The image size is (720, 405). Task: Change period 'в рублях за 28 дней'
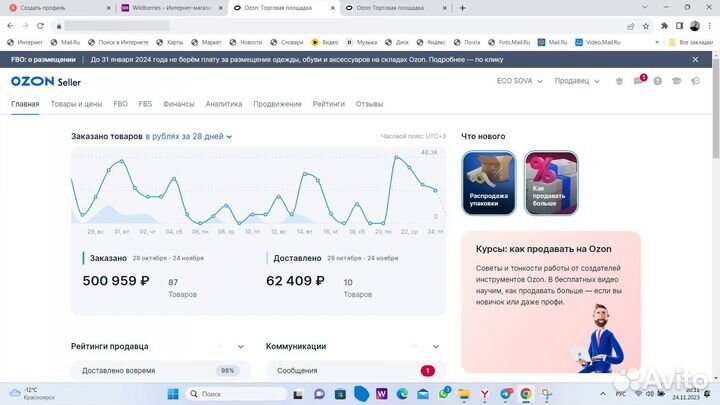pyautogui.click(x=189, y=136)
